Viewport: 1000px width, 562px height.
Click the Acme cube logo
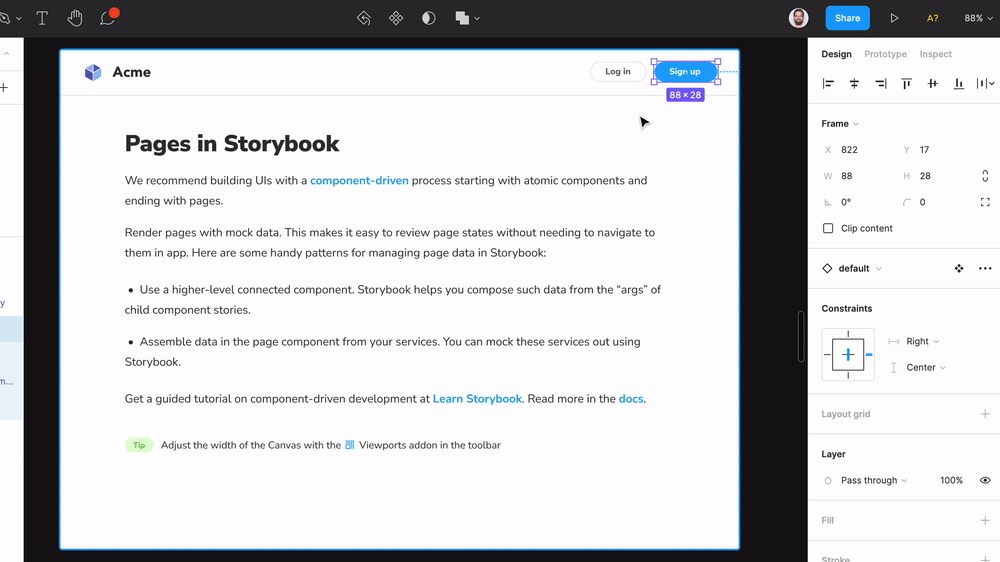tap(93, 72)
